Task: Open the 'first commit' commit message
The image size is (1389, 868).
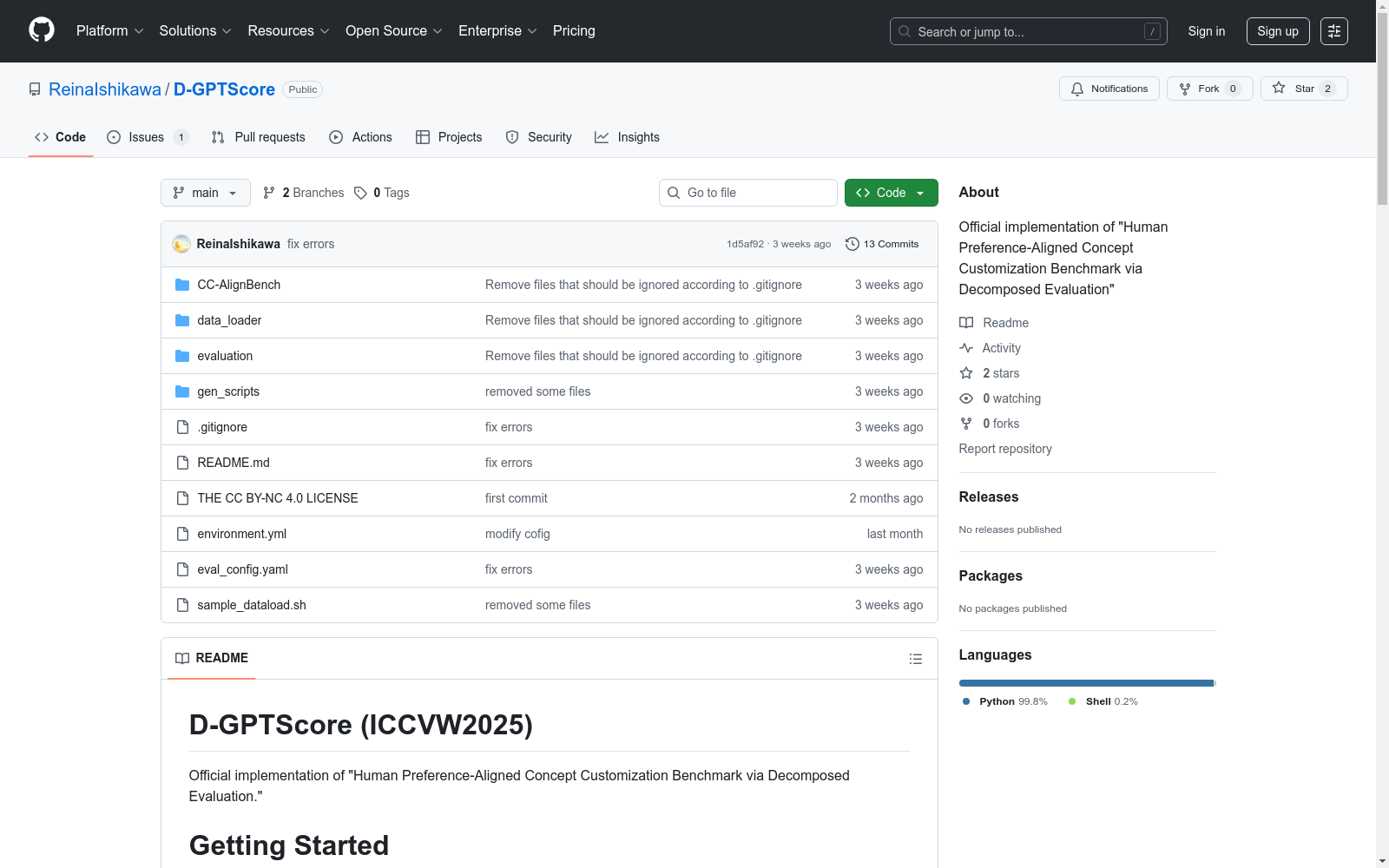Action: point(517,498)
